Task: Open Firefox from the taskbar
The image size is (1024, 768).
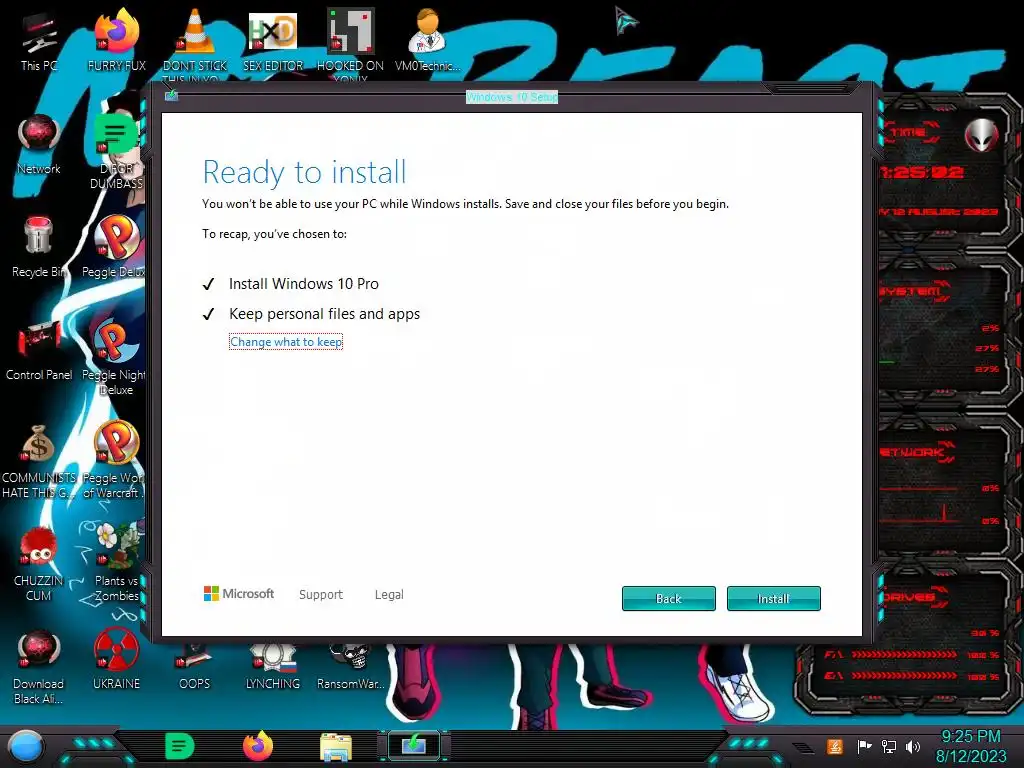Action: pyautogui.click(x=258, y=746)
